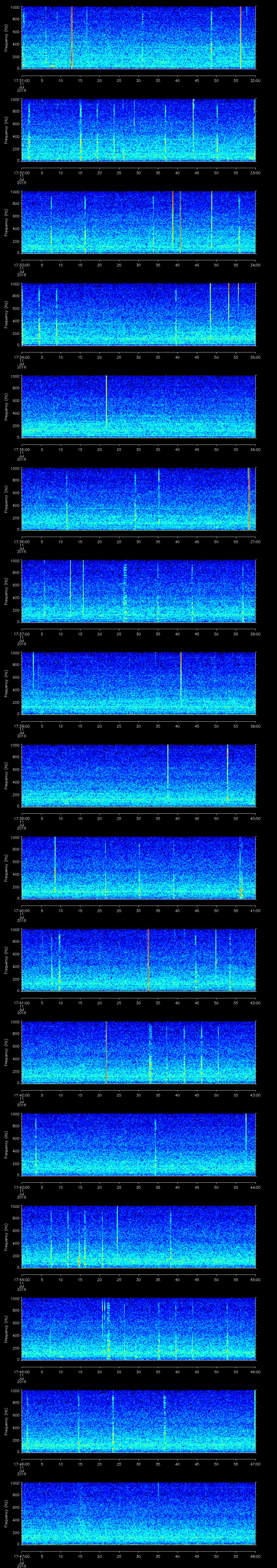Click the bright event near second 58 in 17:36:00 spectrogram
Viewport: 277px width, 1568px height.
[x=249, y=499]
